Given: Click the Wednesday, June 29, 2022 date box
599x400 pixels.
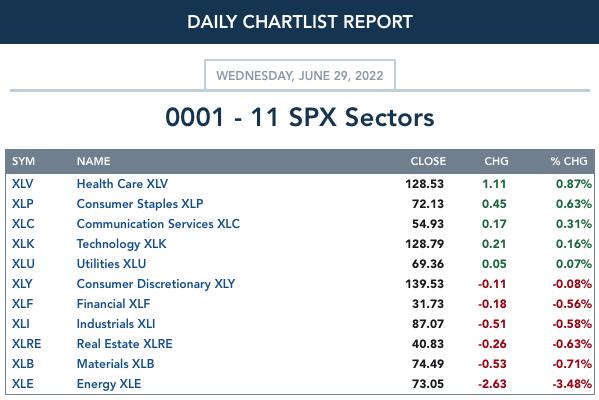Looking at the screenshot, I should tap(300, 75).
